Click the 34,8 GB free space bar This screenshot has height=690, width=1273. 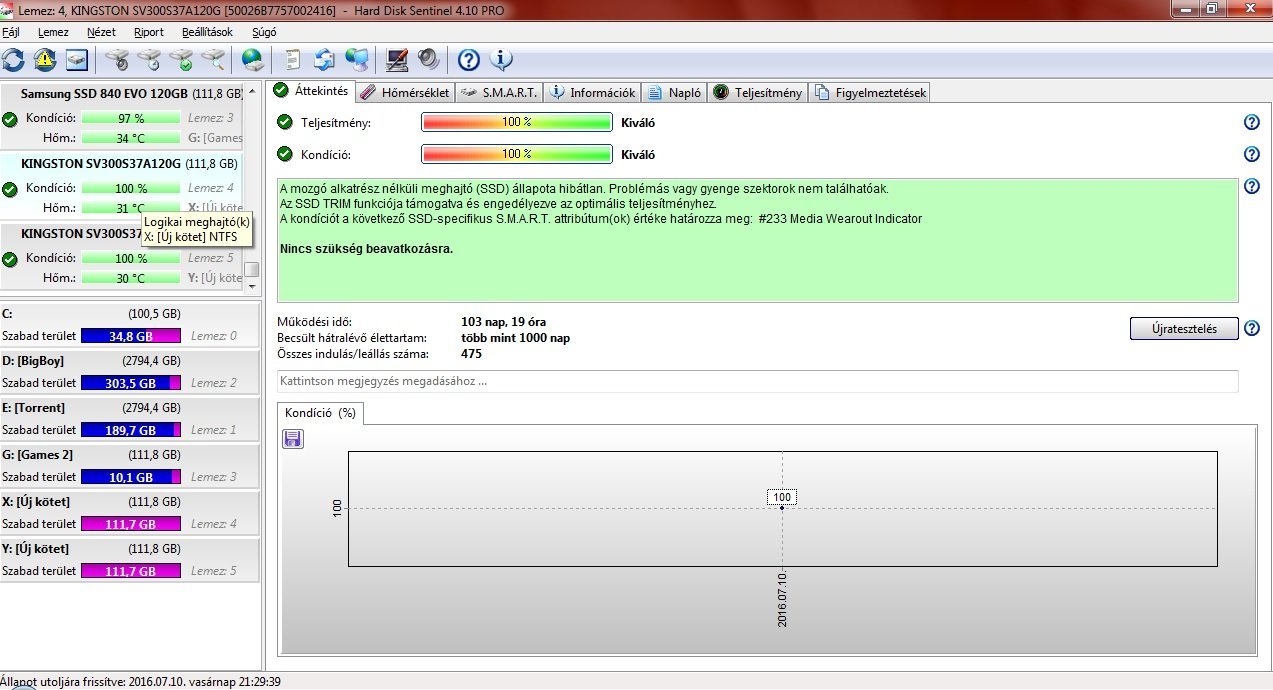[131, 336]
